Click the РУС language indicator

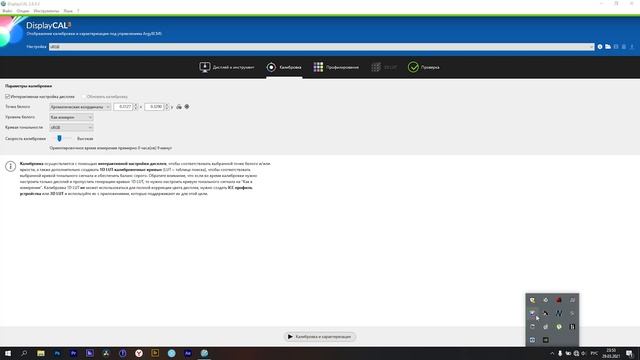click(594, 353)
